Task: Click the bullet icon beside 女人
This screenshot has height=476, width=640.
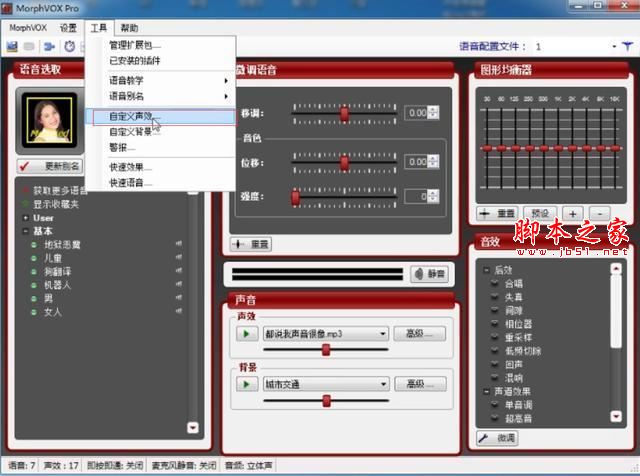Action: click(x=34, y=312)
